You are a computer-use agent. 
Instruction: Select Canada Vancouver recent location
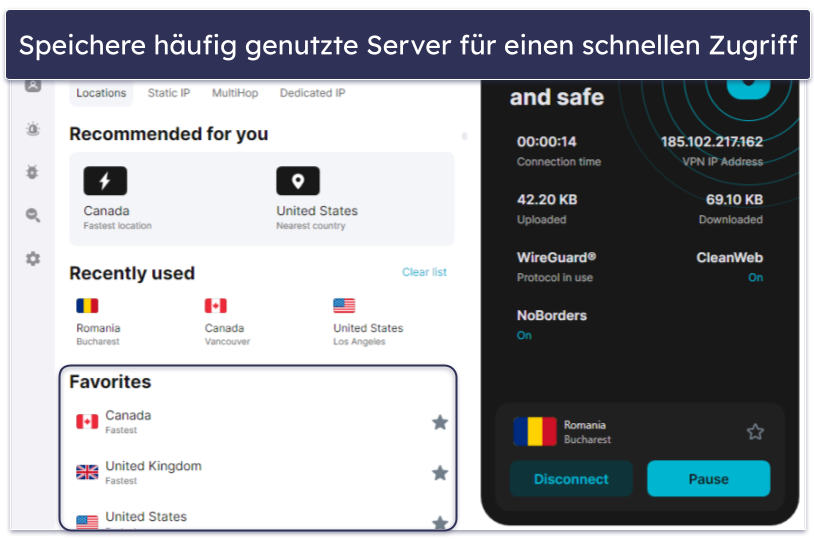[x=227, y=322]
